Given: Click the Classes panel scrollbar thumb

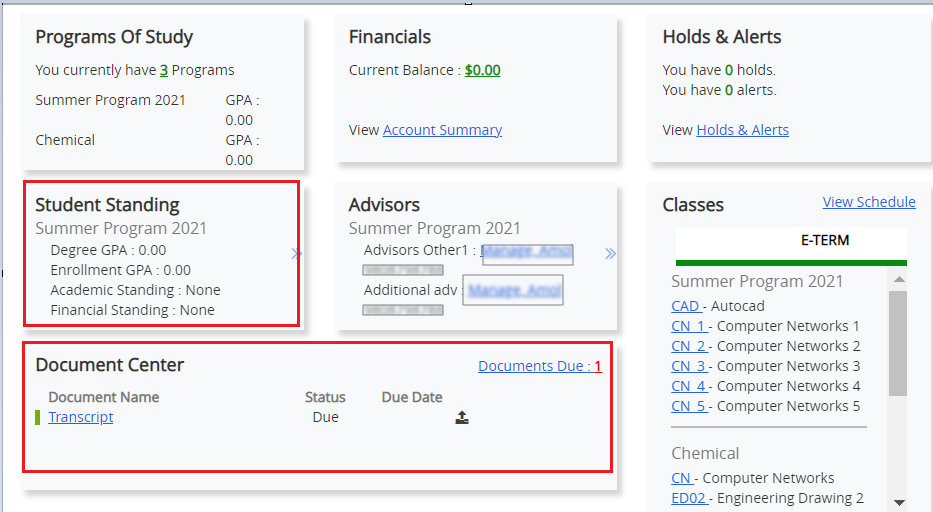Looking at the screenshot, I should pyautogui.click(x=898, y=340).
